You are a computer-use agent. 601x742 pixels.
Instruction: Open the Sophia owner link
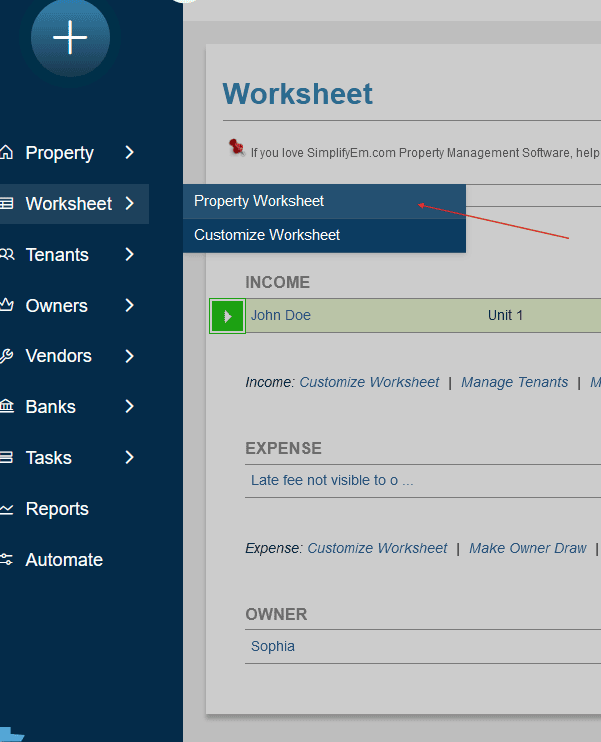[273, 646]
